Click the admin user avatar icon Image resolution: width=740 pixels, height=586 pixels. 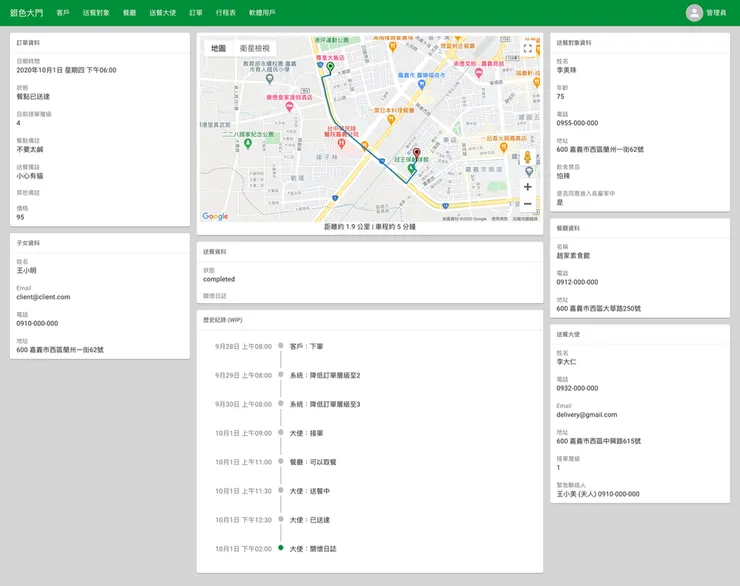(x=694, y=13)
